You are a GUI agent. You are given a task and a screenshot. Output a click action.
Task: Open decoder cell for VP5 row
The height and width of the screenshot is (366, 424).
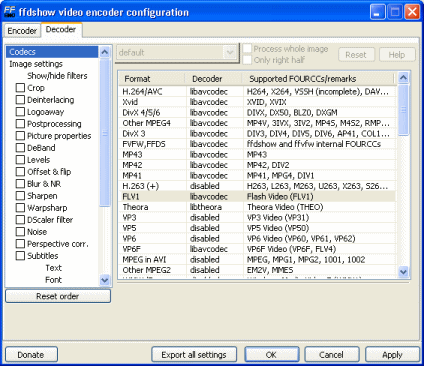[x=215, y=228]
